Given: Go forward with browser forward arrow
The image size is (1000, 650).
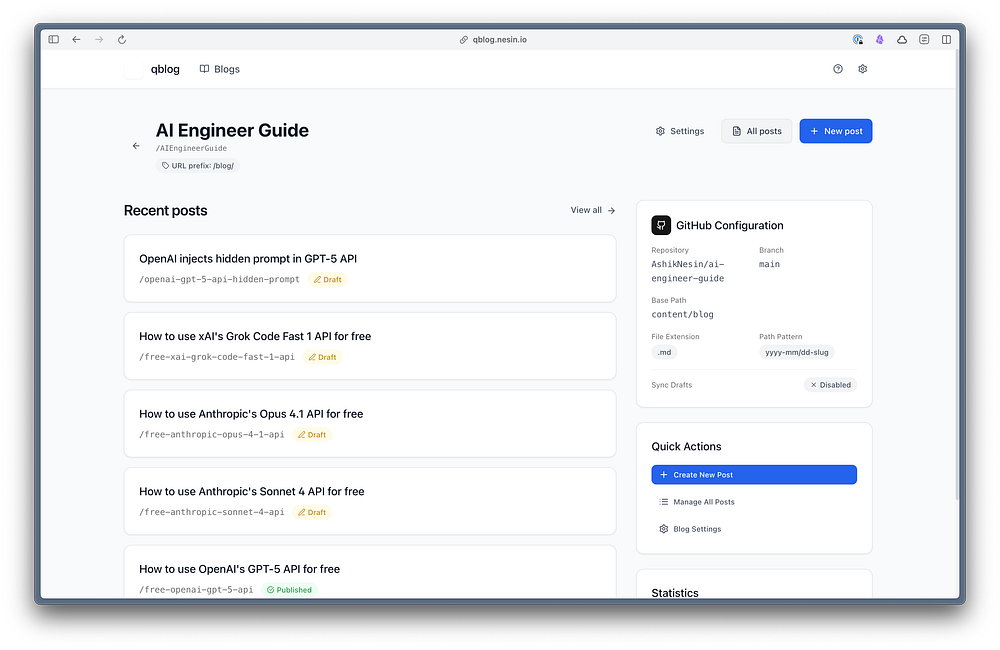Looking at the screenshot, I should [99, 40].
